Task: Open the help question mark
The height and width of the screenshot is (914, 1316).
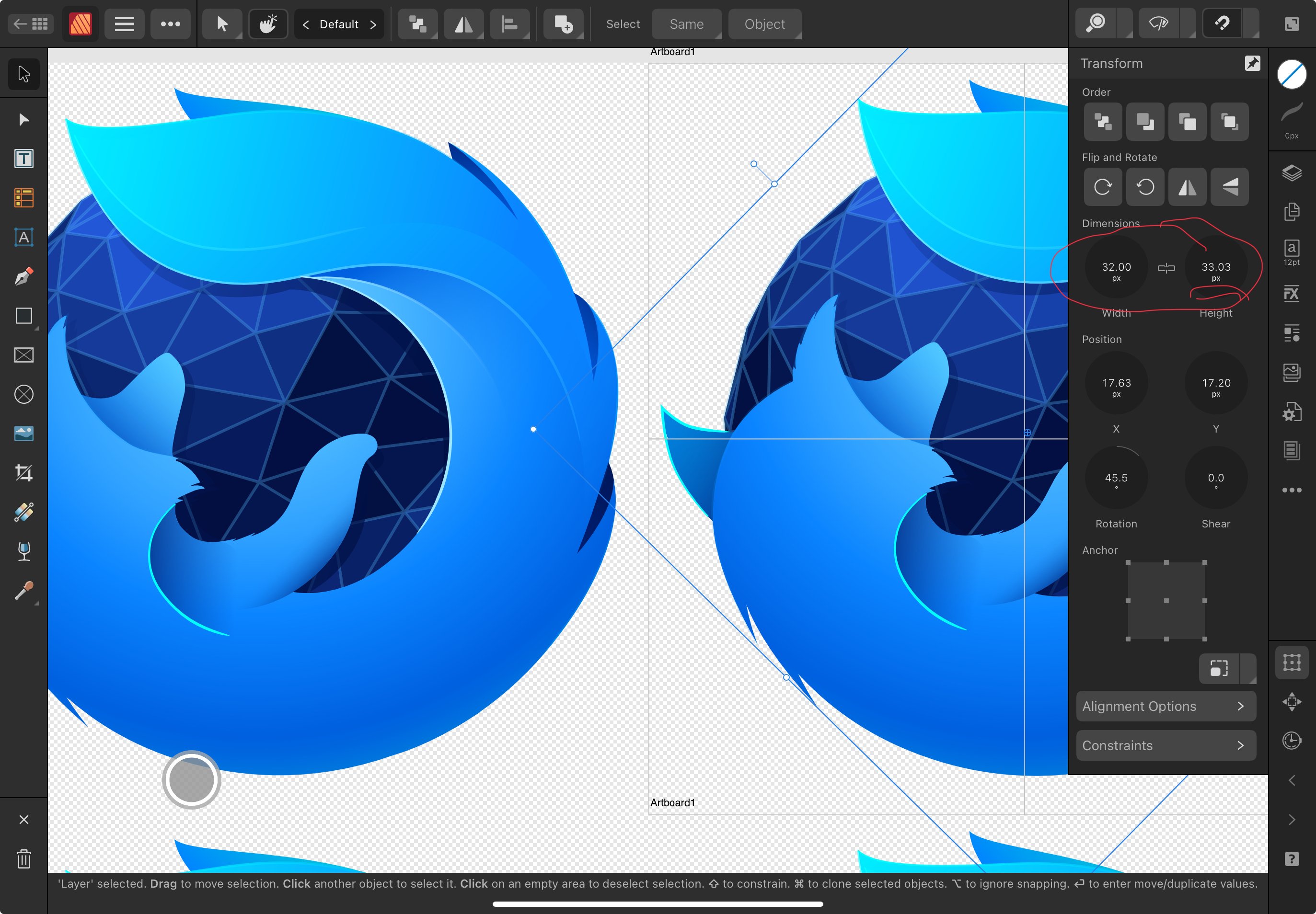Action: pos(1292,859)
